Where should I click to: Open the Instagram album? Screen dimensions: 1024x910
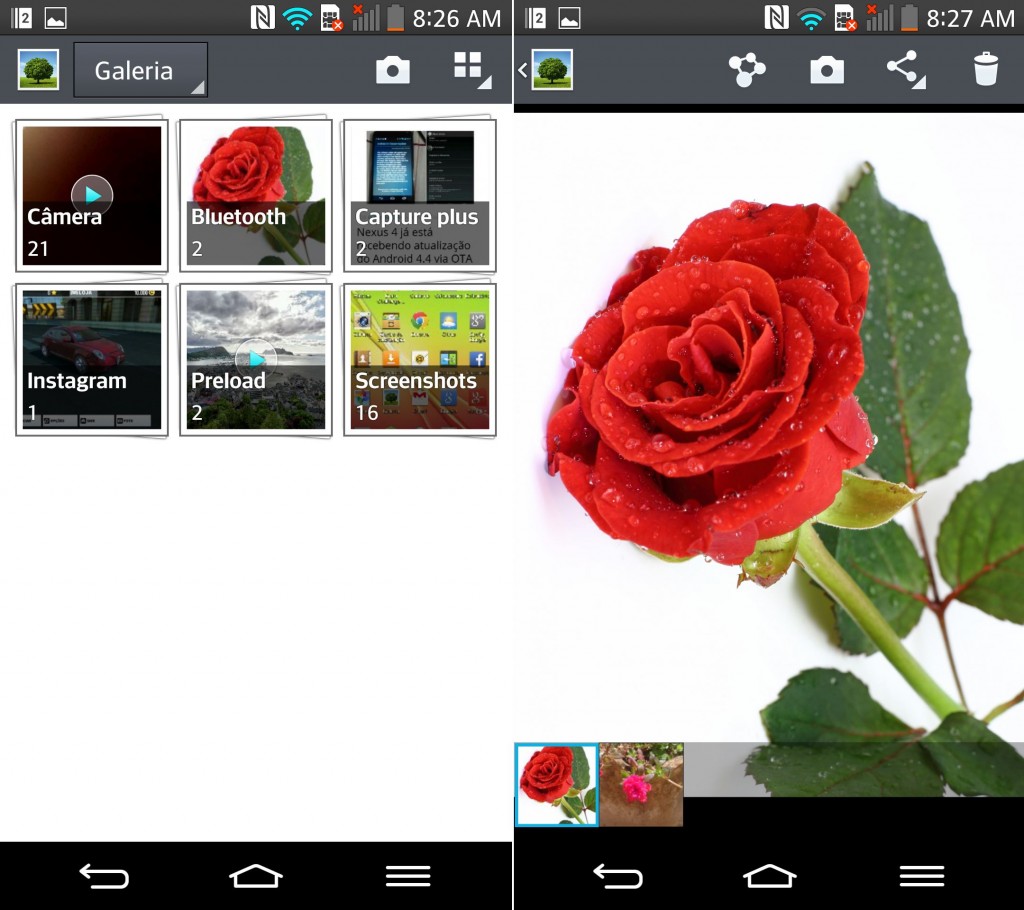[x=91, y=359]
